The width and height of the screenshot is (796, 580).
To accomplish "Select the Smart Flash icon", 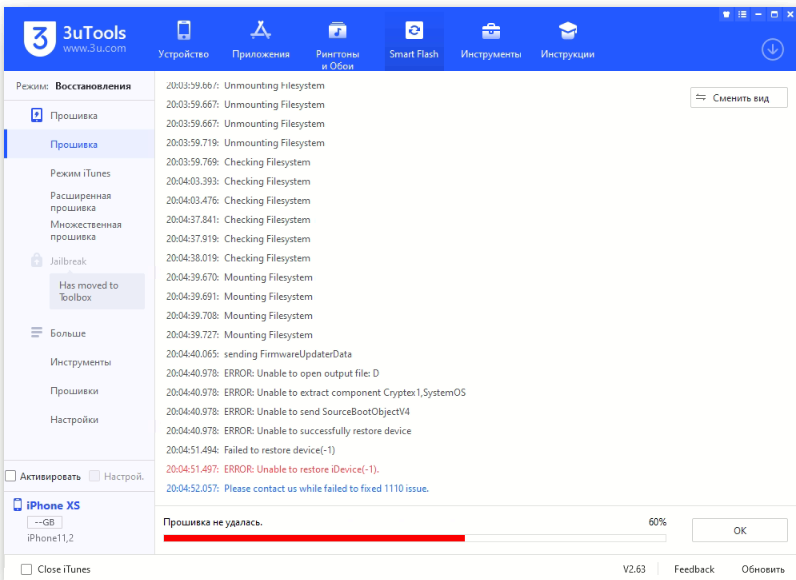I will click(414, 30).
